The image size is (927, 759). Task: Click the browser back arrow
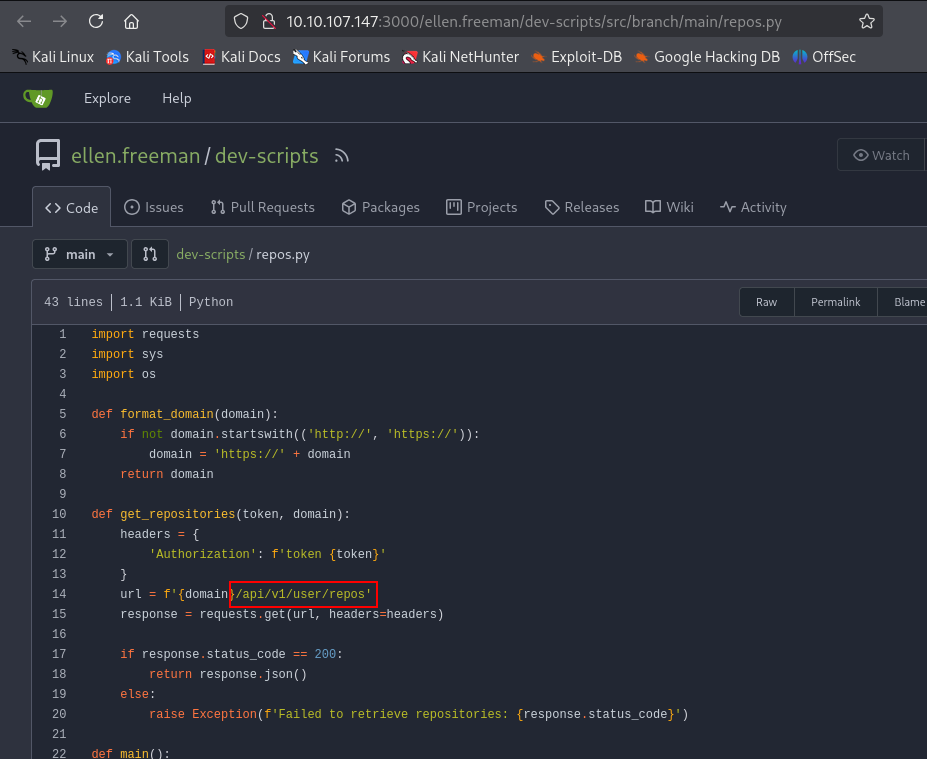[x=24, y=22]
